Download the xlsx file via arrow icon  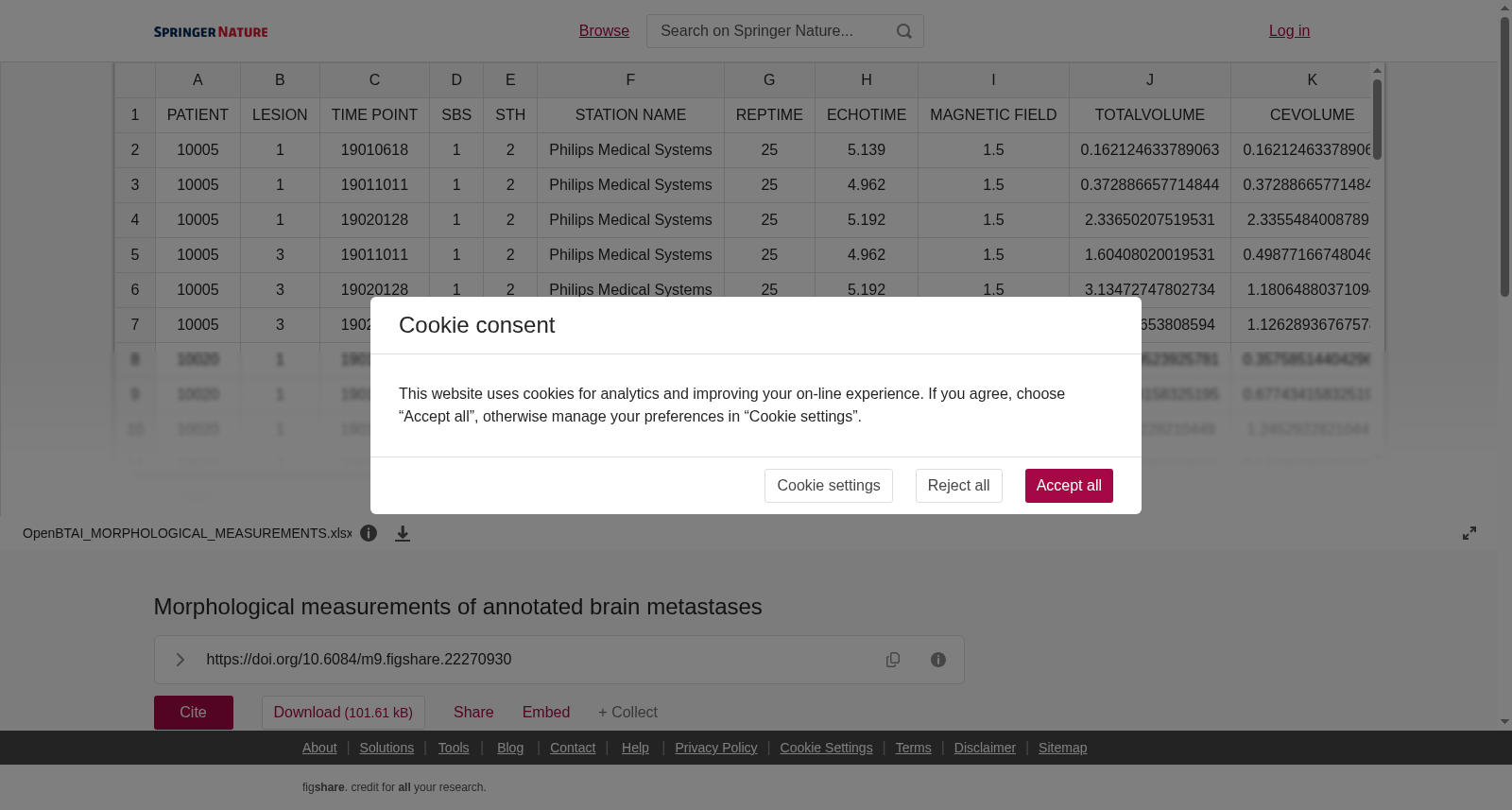click(403, 533)
